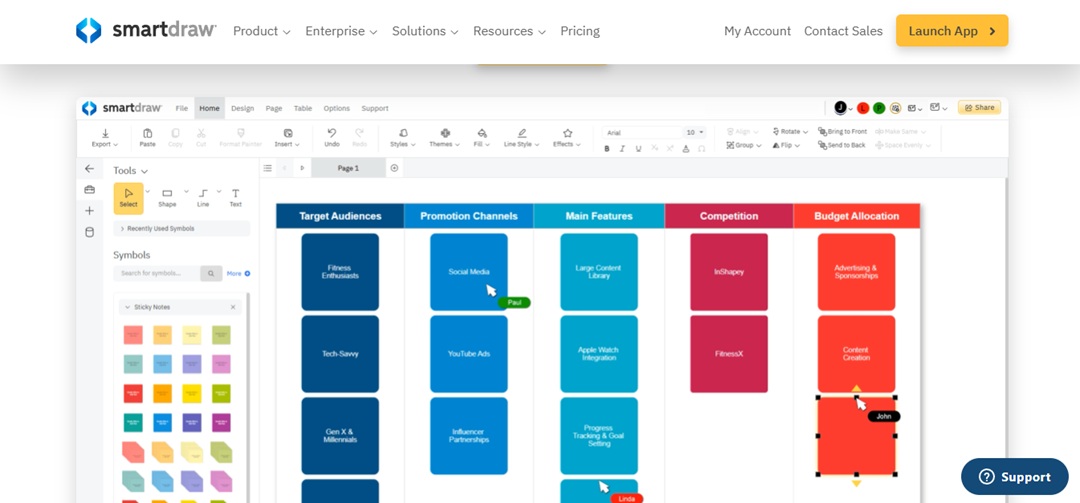Open the Flip dropdown
Image resolution: width=1080 pixels, height=503 pixels.
point(786,145)
